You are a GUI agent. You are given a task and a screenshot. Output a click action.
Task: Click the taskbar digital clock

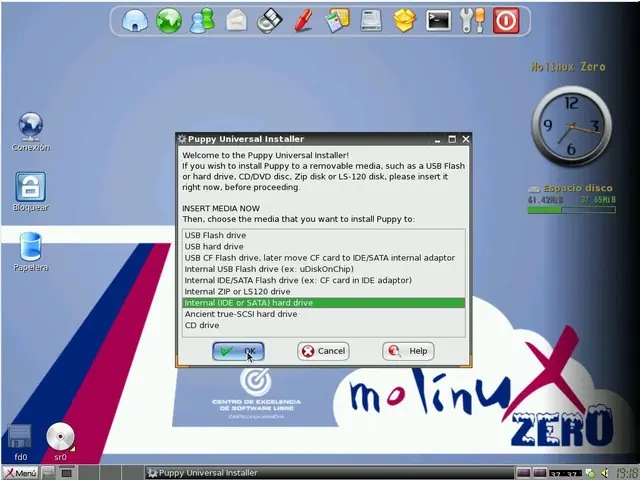[x=627, y=473]
